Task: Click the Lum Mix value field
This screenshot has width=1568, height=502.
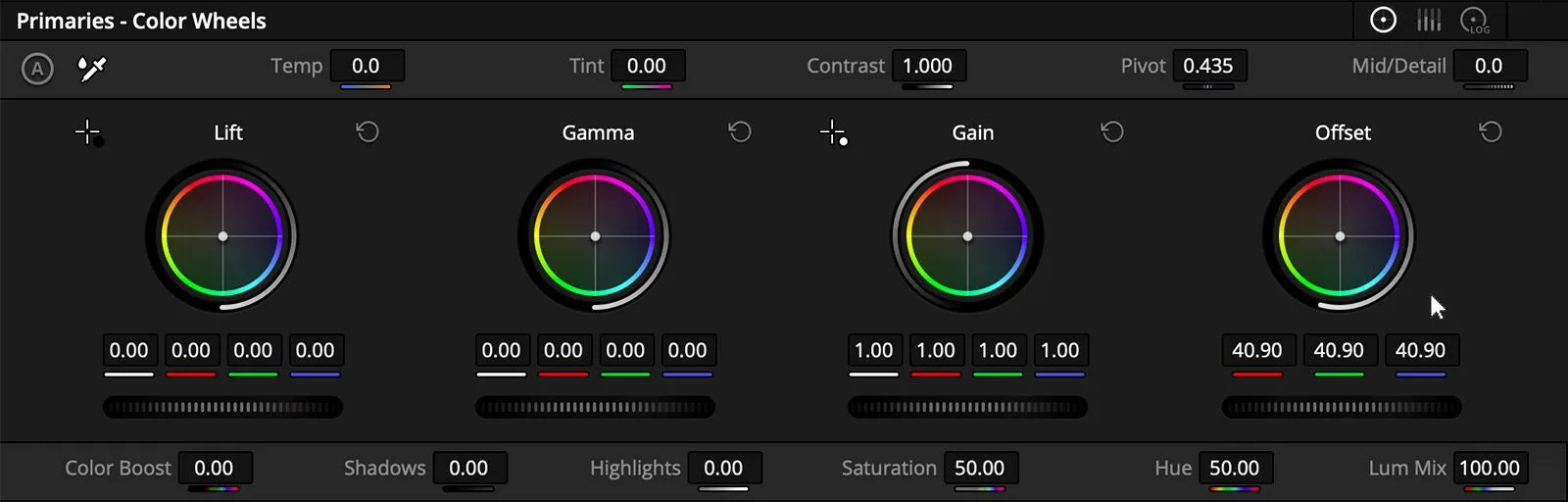Action: pos(1490,468)
